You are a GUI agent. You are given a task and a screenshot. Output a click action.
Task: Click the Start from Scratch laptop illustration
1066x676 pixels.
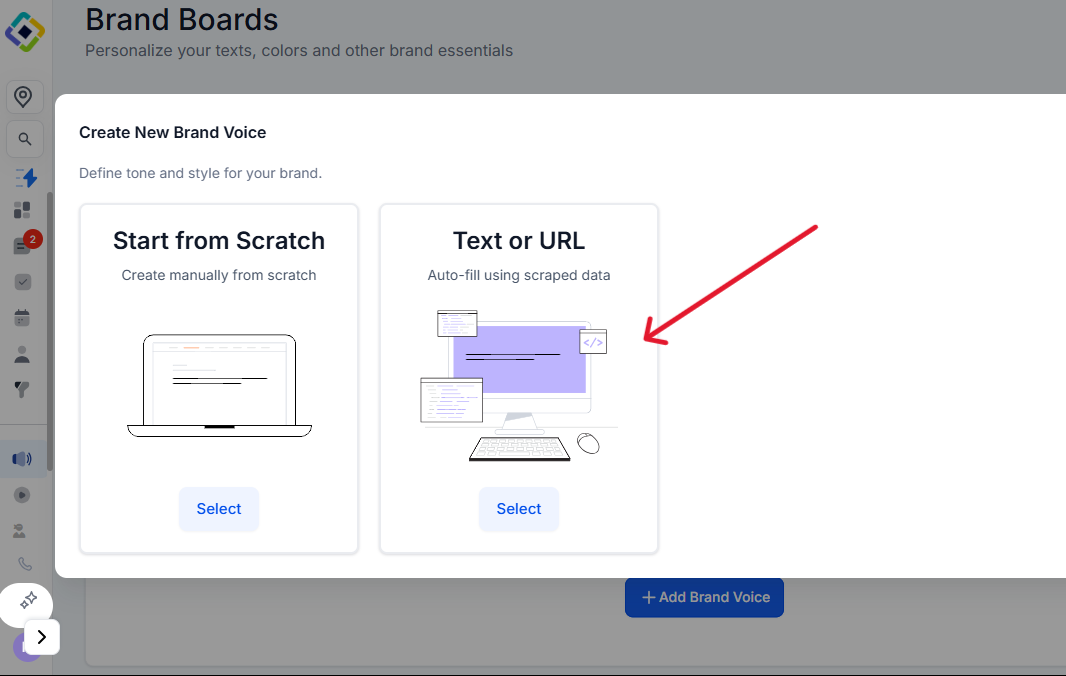tap(219, 385)
